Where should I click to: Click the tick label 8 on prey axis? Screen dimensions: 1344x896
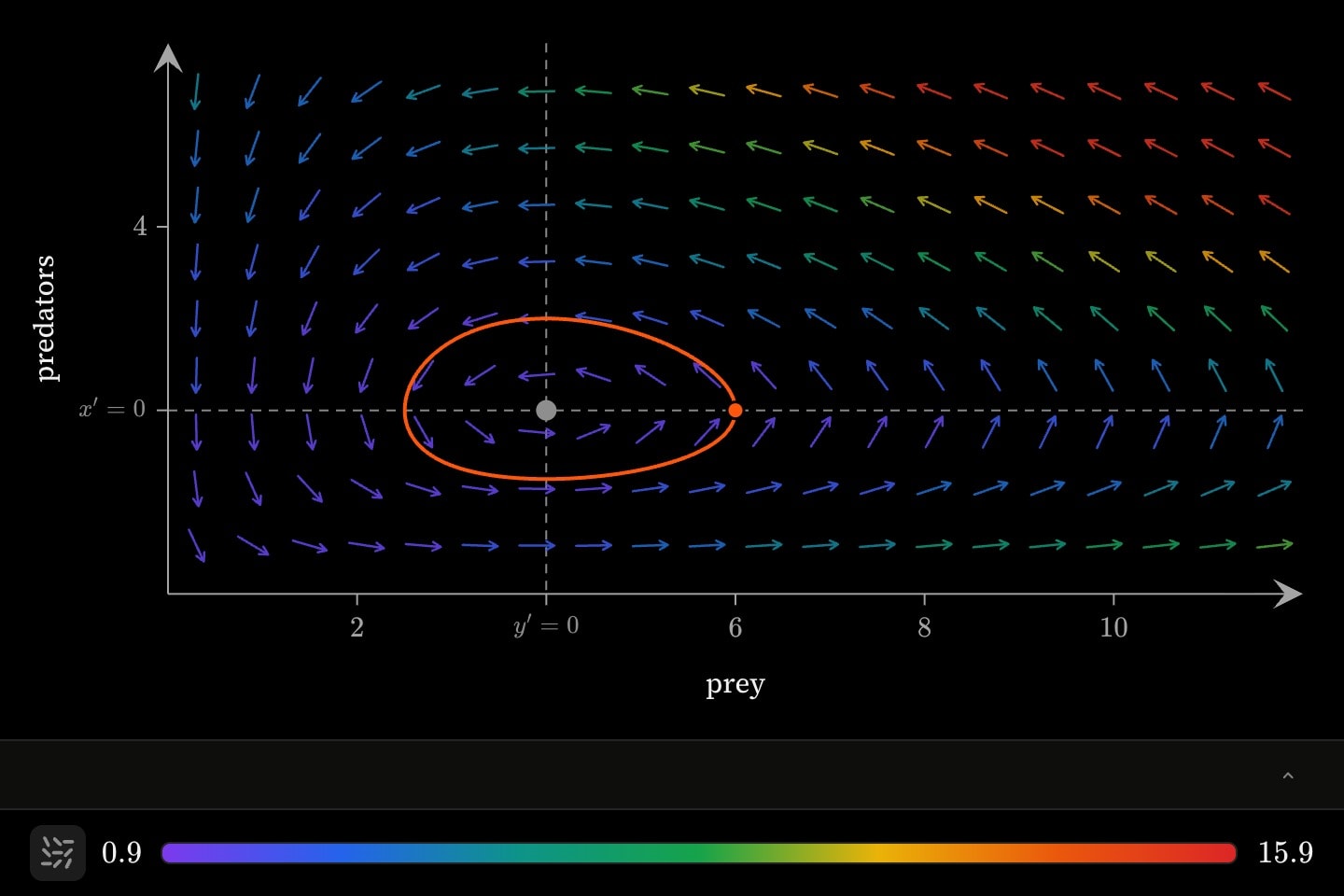coord(924,627)
